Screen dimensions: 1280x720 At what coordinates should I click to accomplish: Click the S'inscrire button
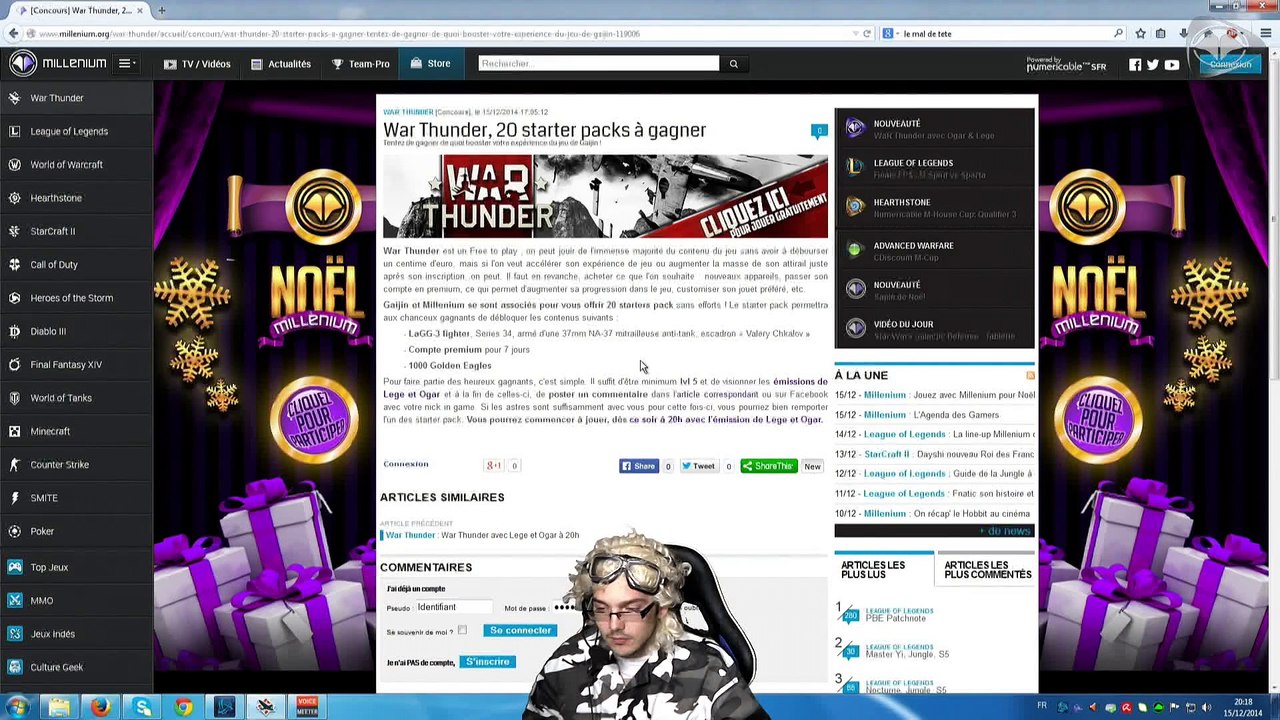(x=487, y=662)
